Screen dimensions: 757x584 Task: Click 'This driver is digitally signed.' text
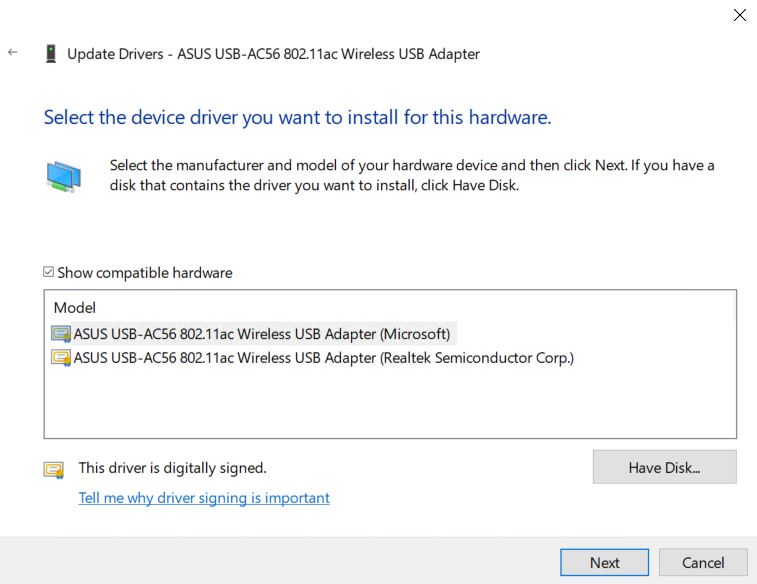pyautogui.click(x=172, y=468)
